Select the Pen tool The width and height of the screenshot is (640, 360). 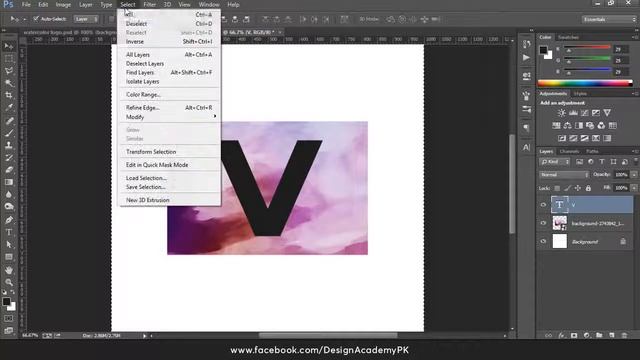(x=9, y=220)
